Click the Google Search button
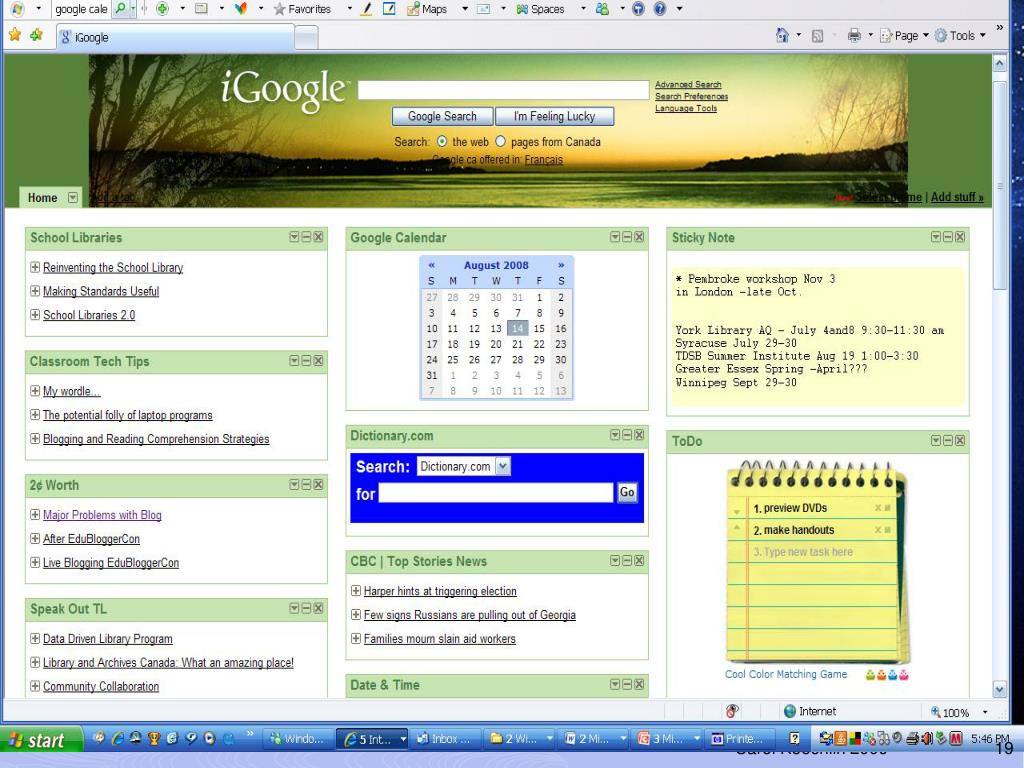The image size is (1024, 768). point(442,116)
